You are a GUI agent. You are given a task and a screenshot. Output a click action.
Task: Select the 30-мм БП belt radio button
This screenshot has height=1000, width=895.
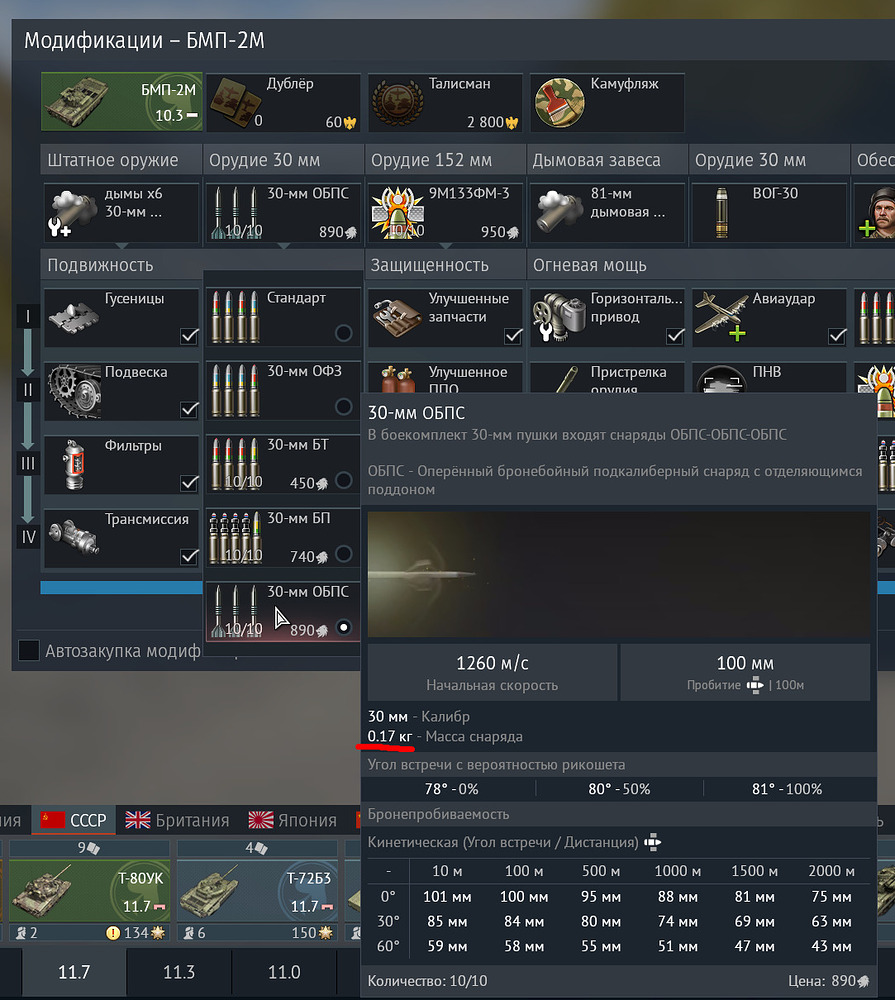[343, 554]
